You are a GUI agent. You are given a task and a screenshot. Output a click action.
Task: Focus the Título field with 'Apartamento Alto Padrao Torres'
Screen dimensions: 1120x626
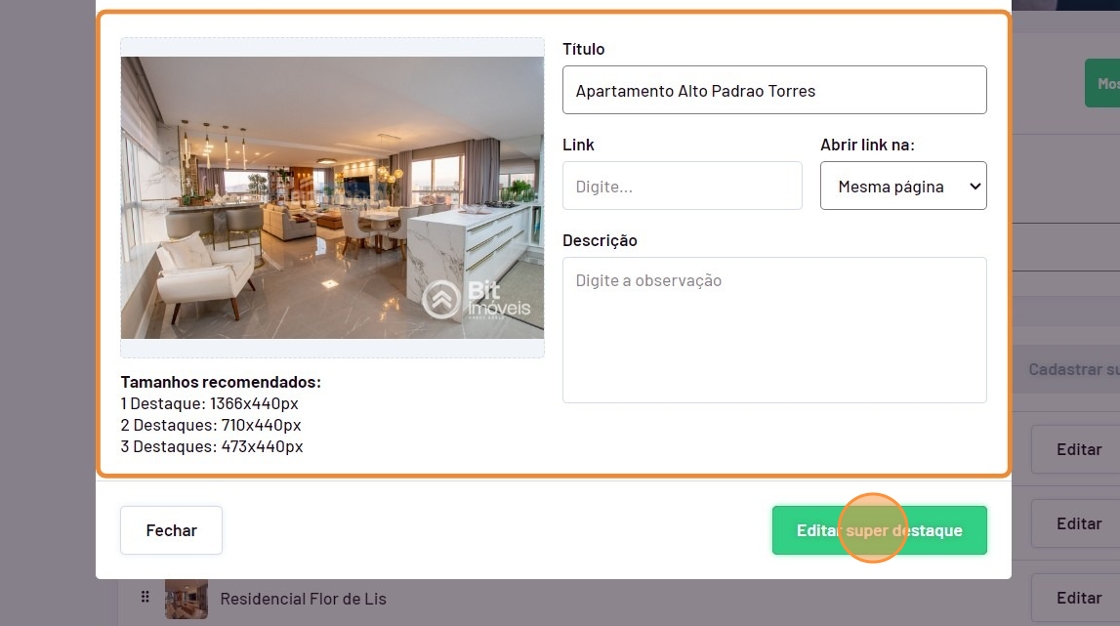(x=774, y=90)
